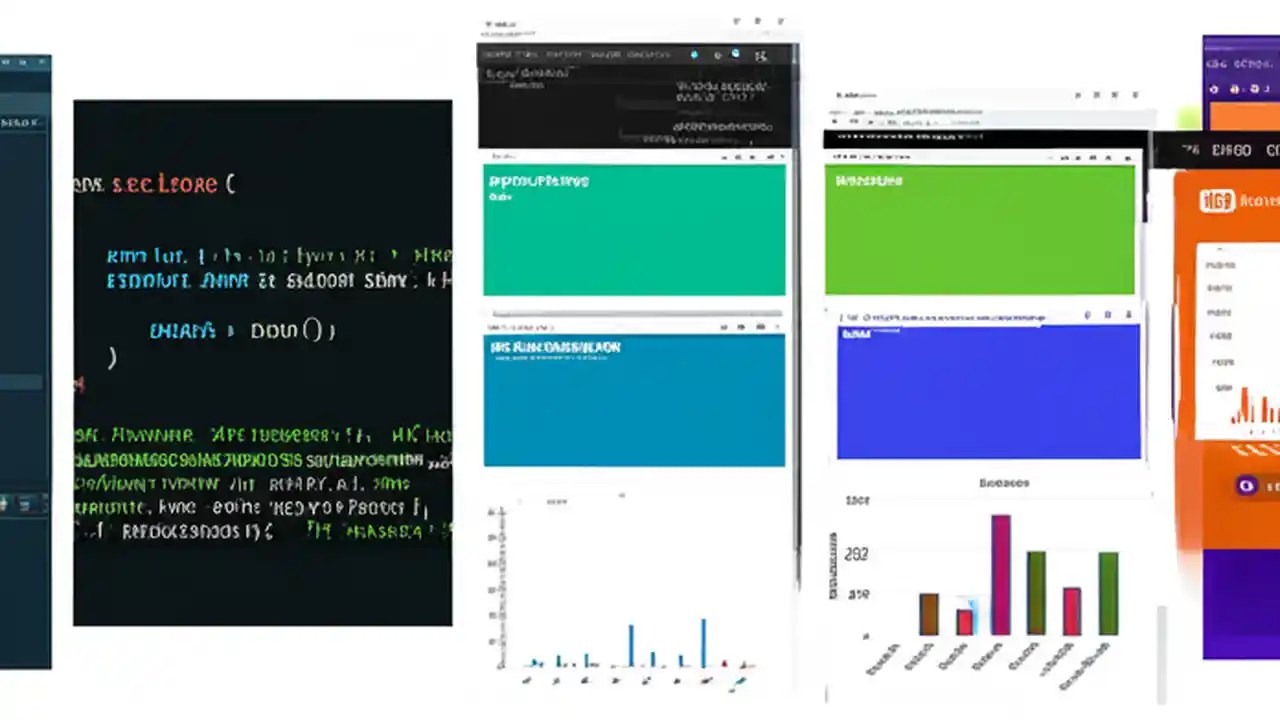Expand the list item in the orange panel sidebar
Image resolution: width=1280 pixels, height=720 pixels.
pos(1220,265)
